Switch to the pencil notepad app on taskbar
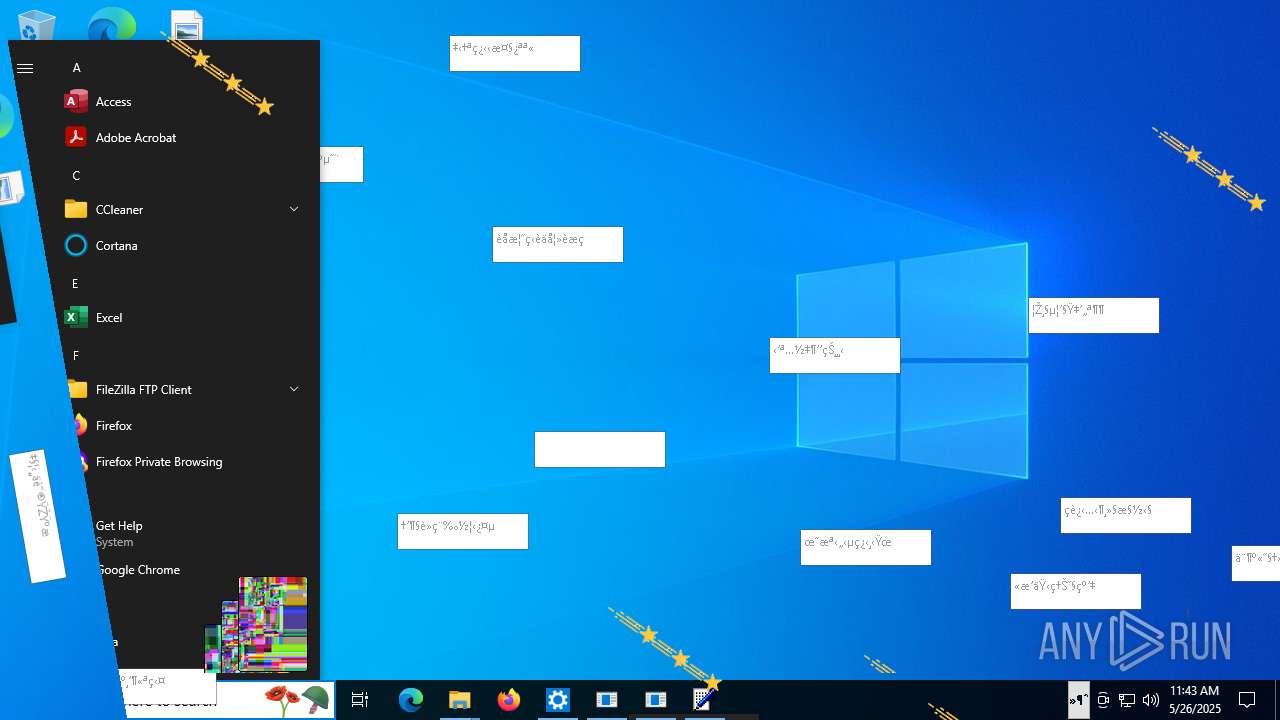The width and height of the screenshot is (1280, 720). (704, 700)
